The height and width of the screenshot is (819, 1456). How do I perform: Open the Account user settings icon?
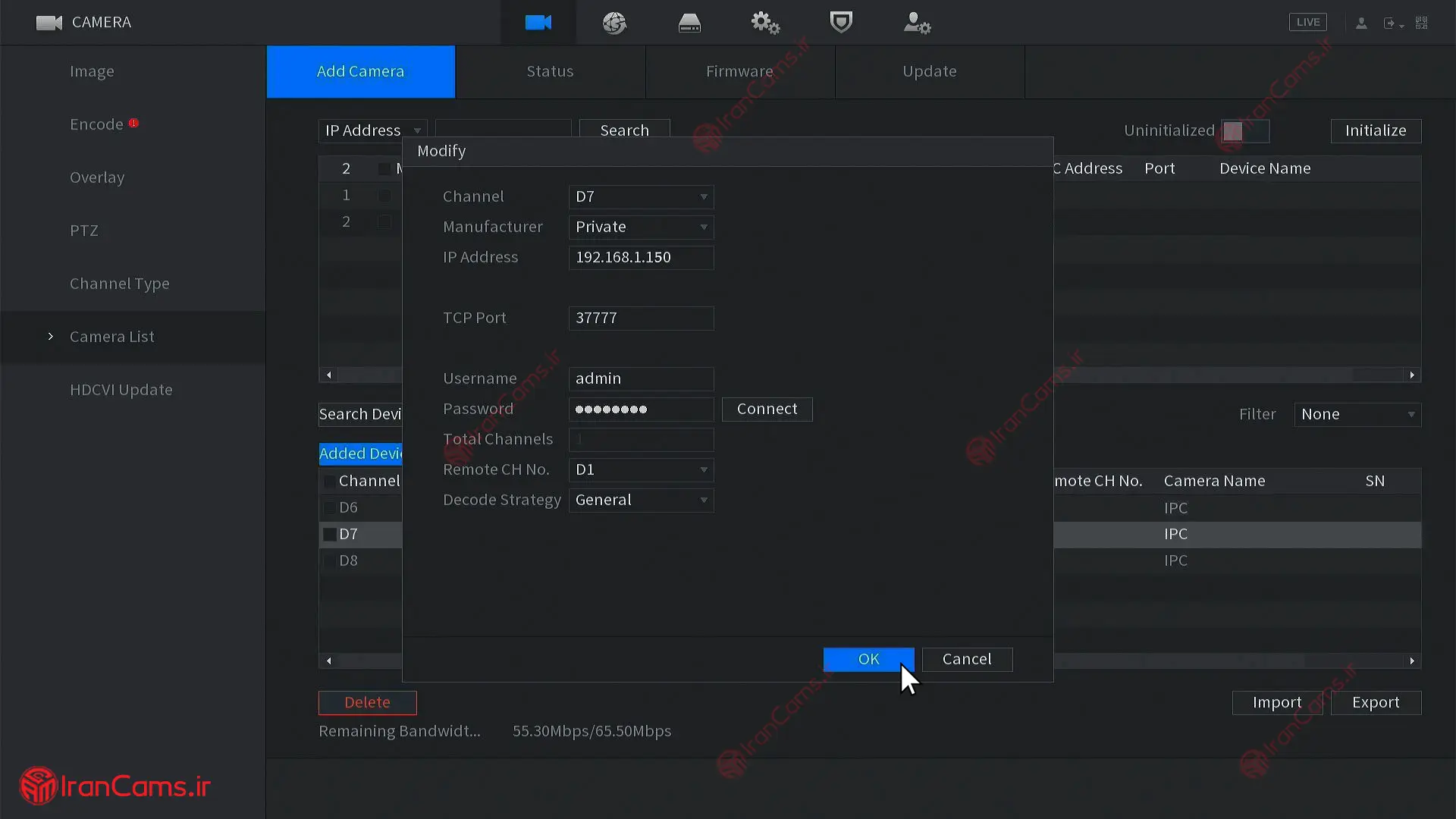(917, 23)
